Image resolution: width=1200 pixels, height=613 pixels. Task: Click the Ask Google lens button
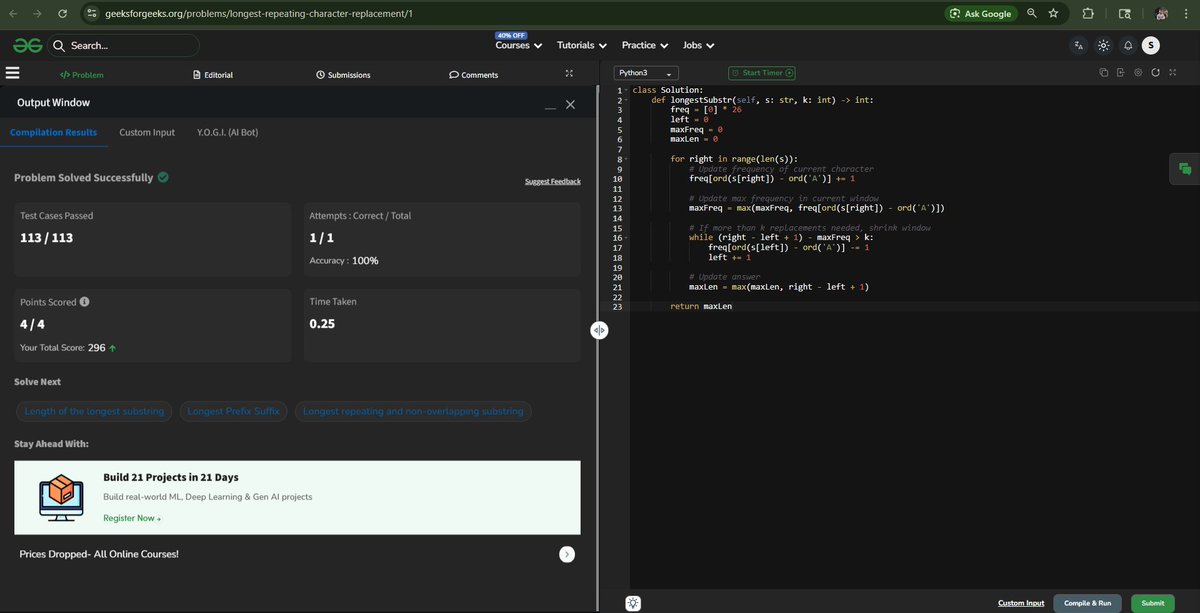[981, 14]
